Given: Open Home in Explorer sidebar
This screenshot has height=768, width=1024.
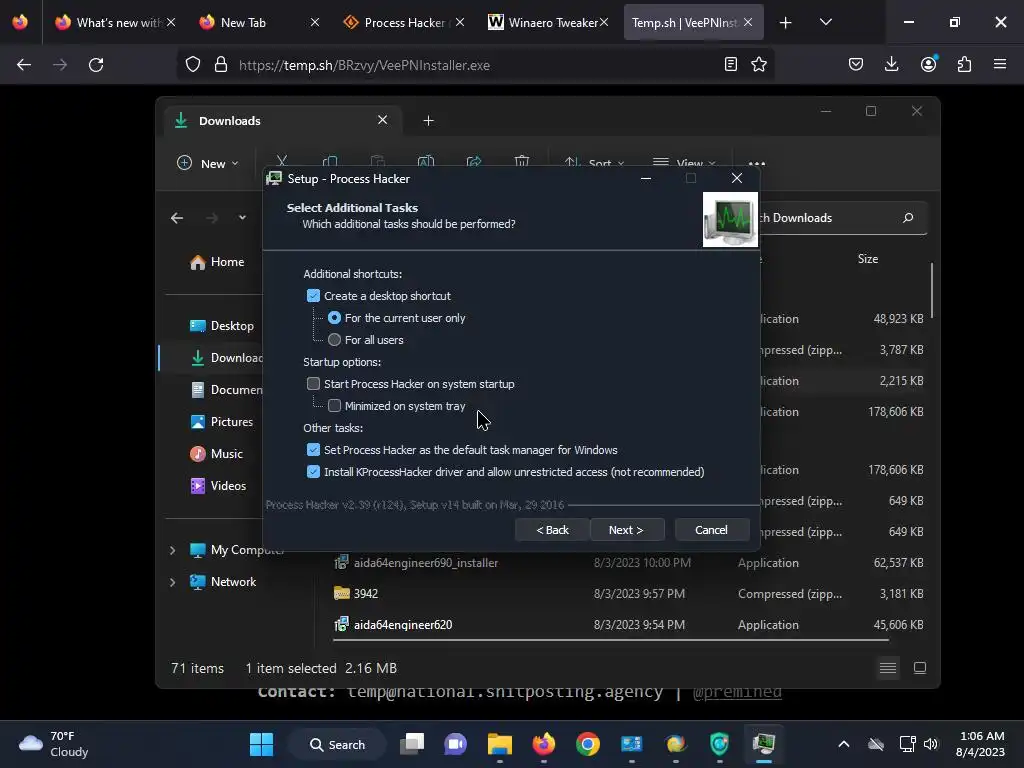Looking at the screenshot, I should point(217,262).
